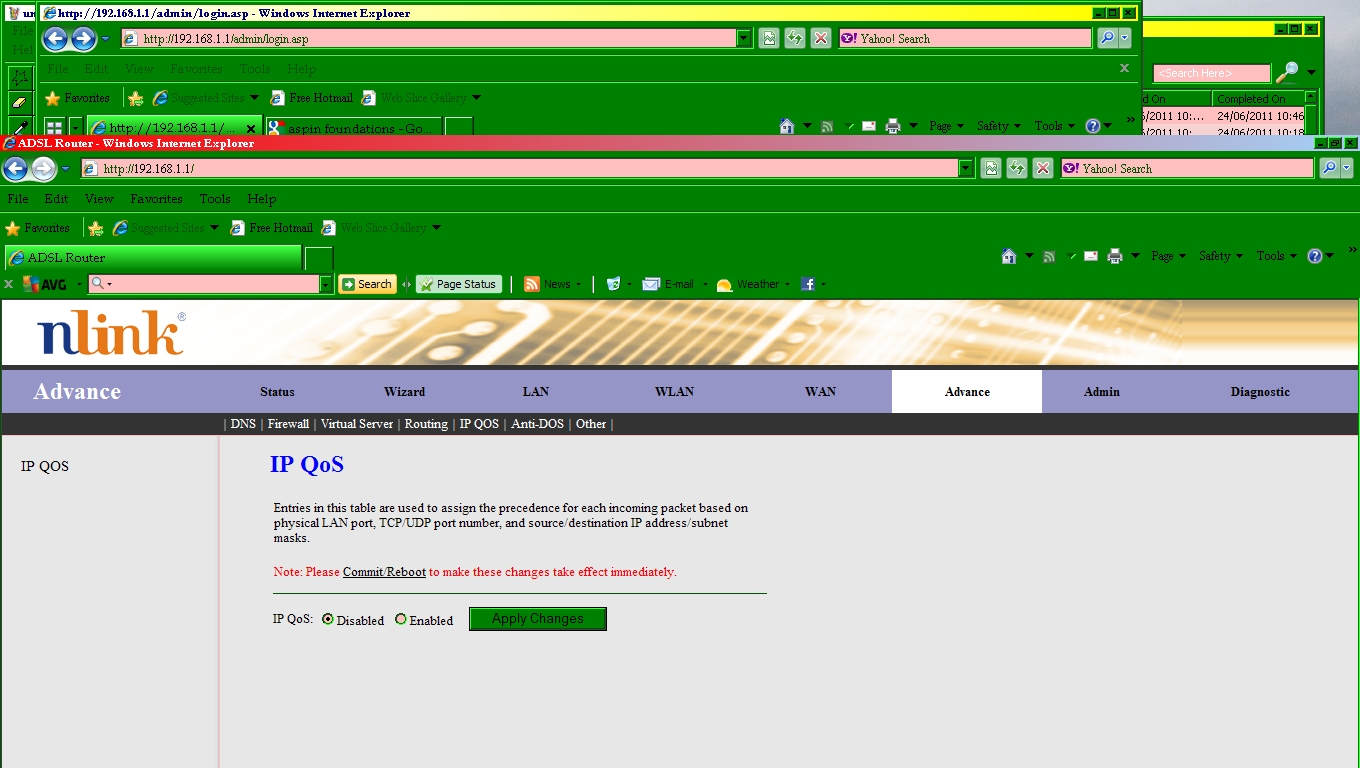The height and width of the screenshot is (768, 1360).
Task: Click the Help question mark icon in ADSL Router window
Action: click(1315, 256)
